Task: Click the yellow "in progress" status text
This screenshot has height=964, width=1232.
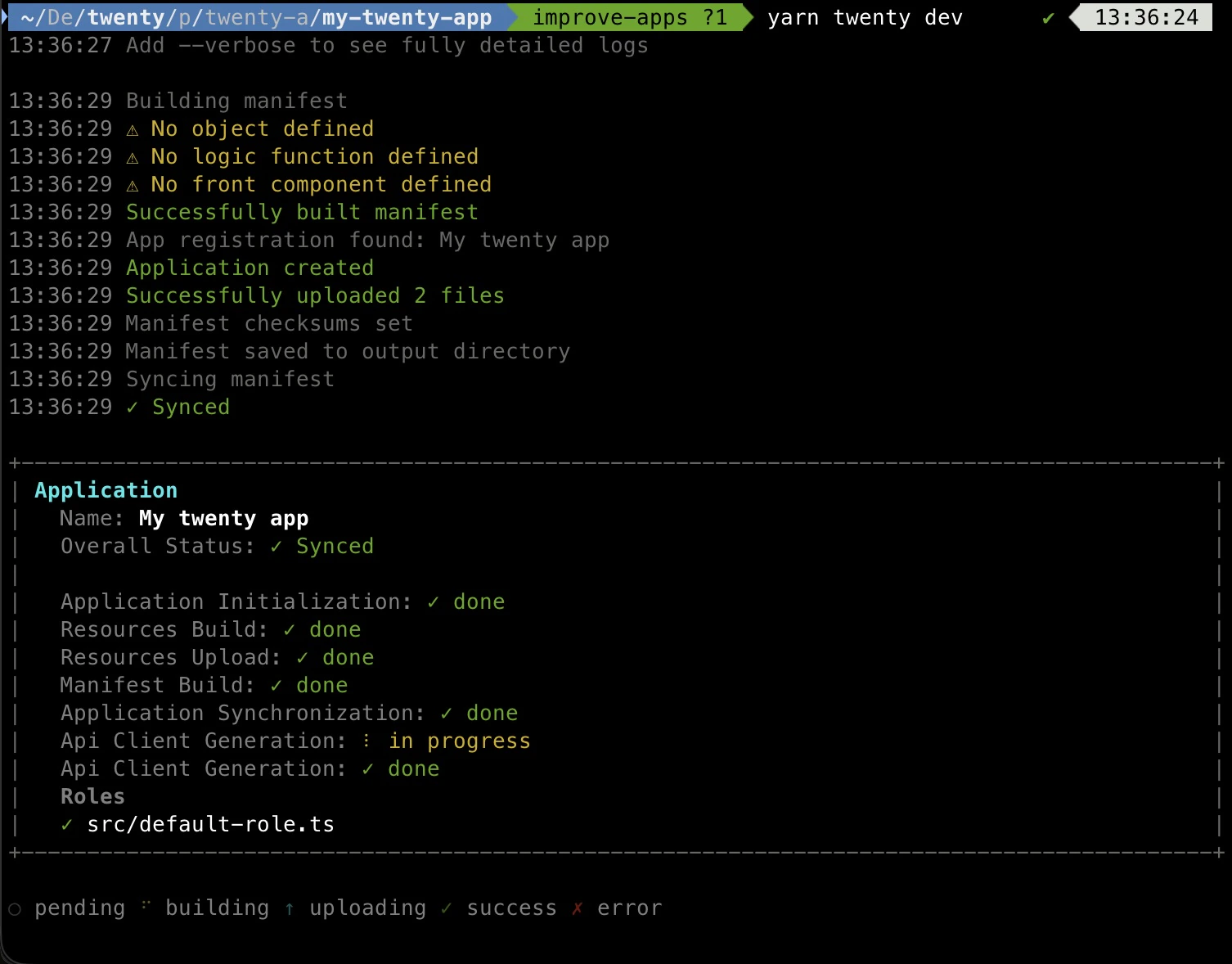Action: 459,741
